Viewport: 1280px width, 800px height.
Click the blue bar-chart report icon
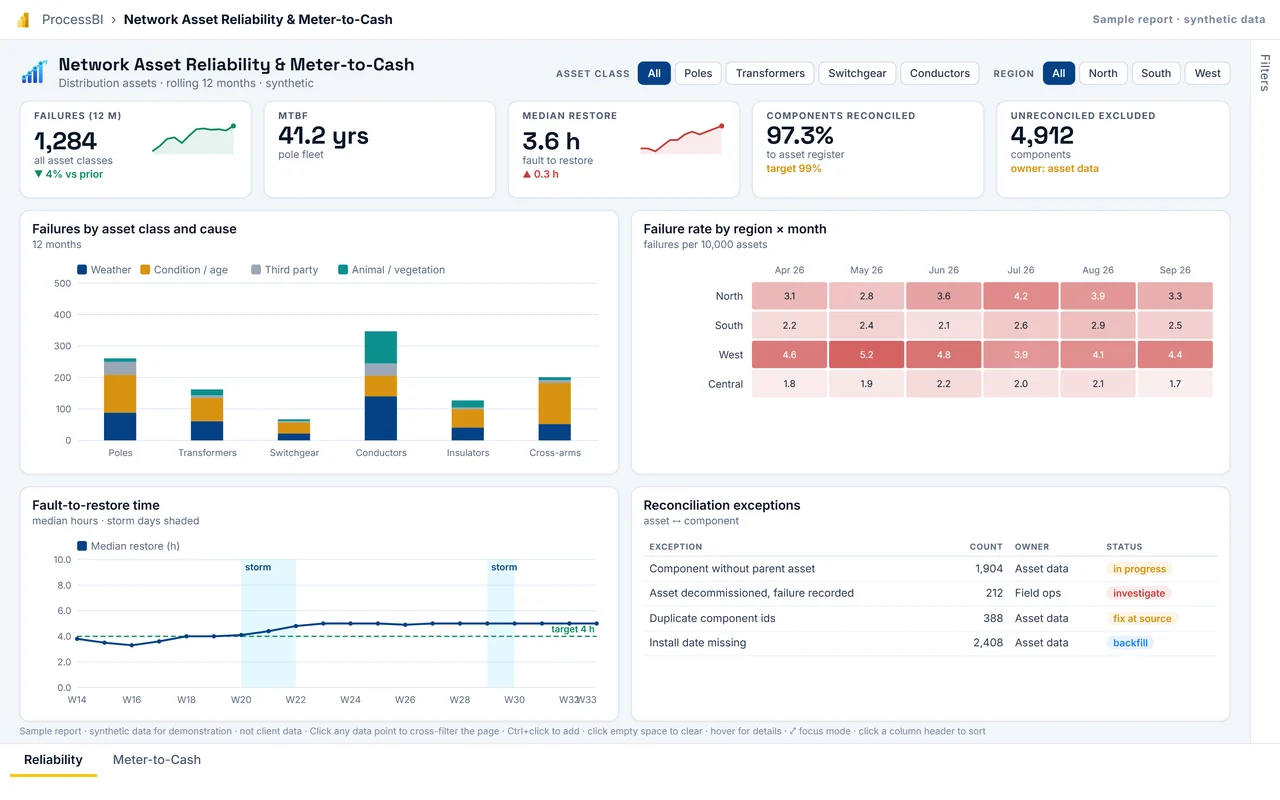click(x=34, y=72)
